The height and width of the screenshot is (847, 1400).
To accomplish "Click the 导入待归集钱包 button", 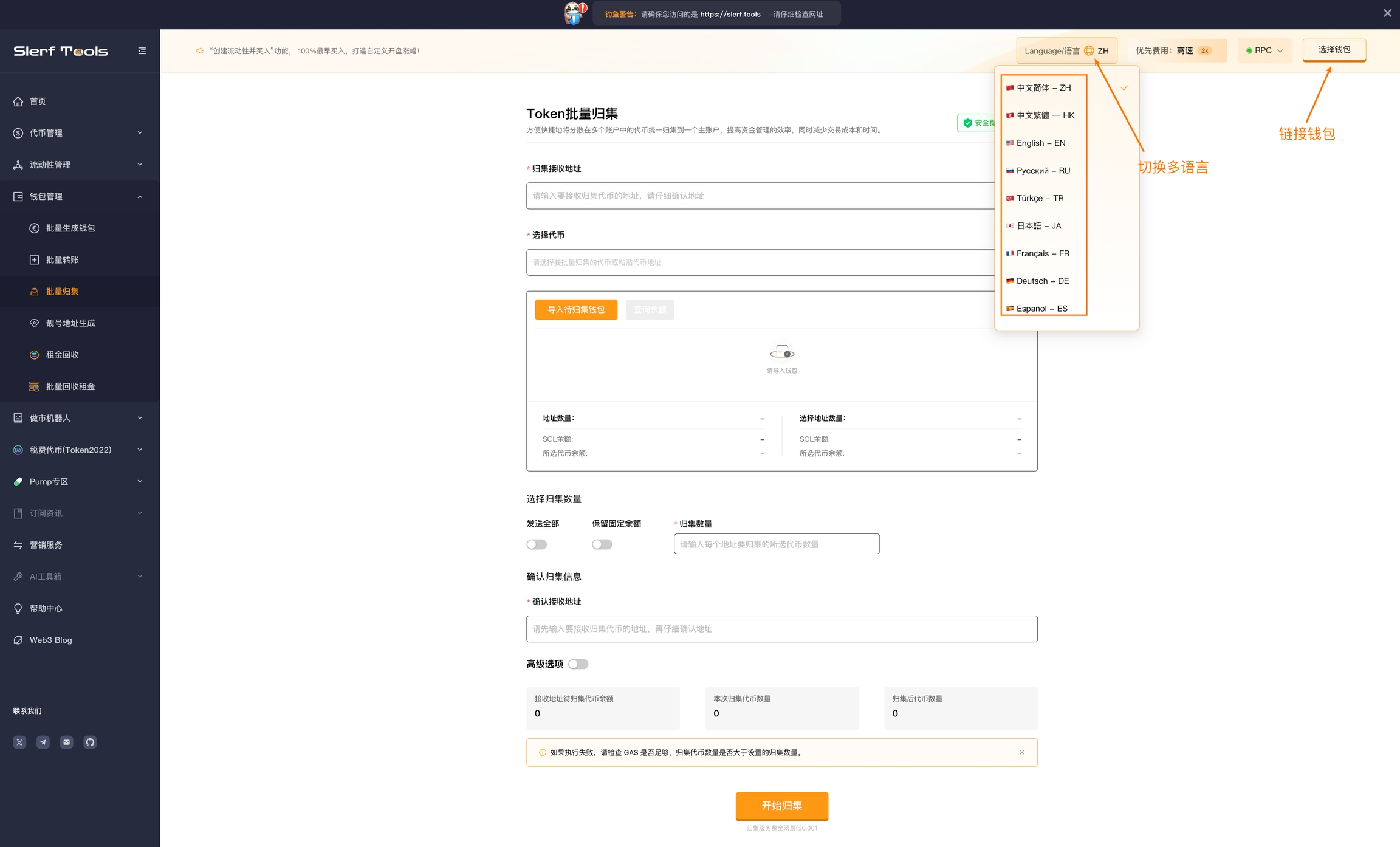I will coord(575,310).
